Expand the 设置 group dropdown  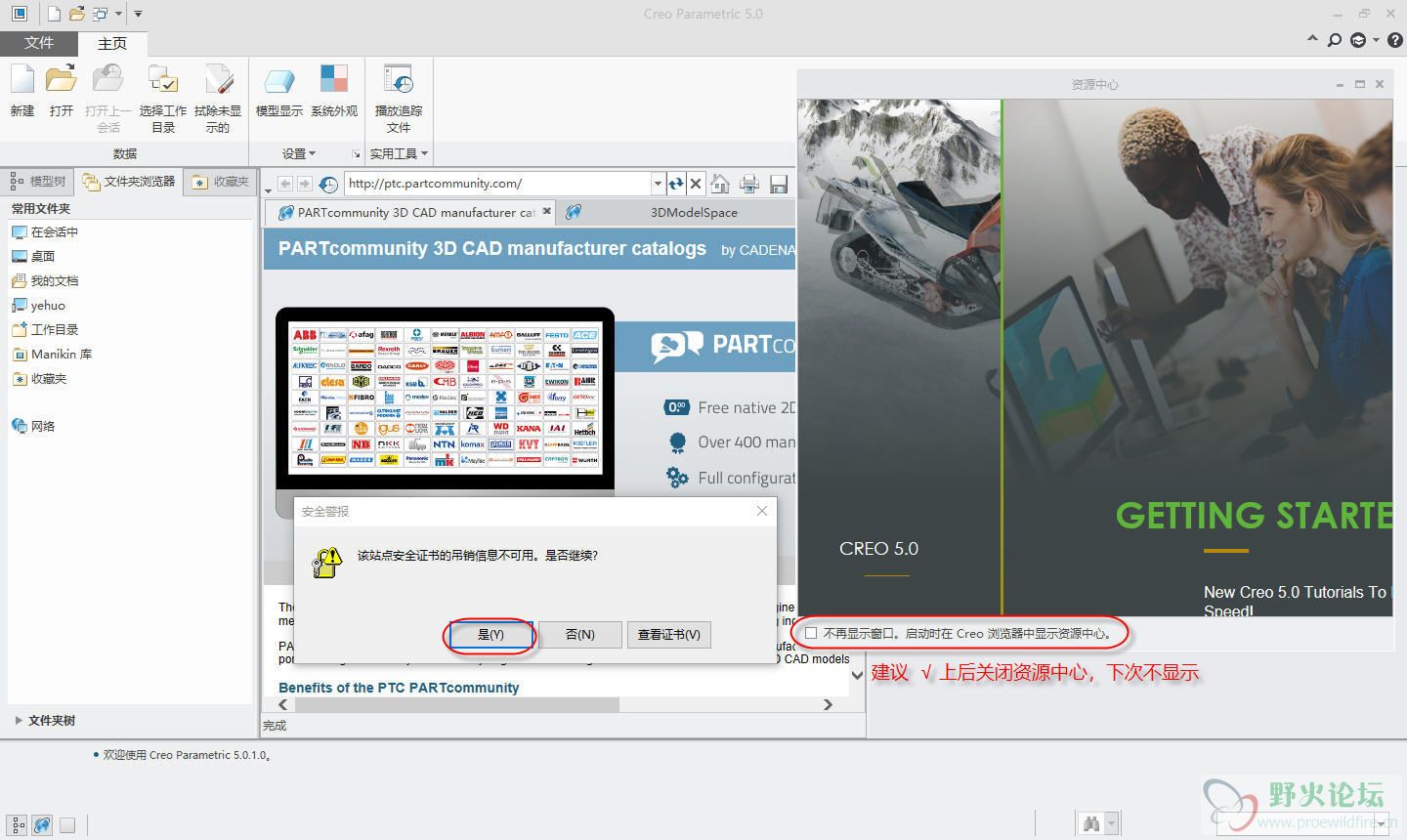click(299, 153)
